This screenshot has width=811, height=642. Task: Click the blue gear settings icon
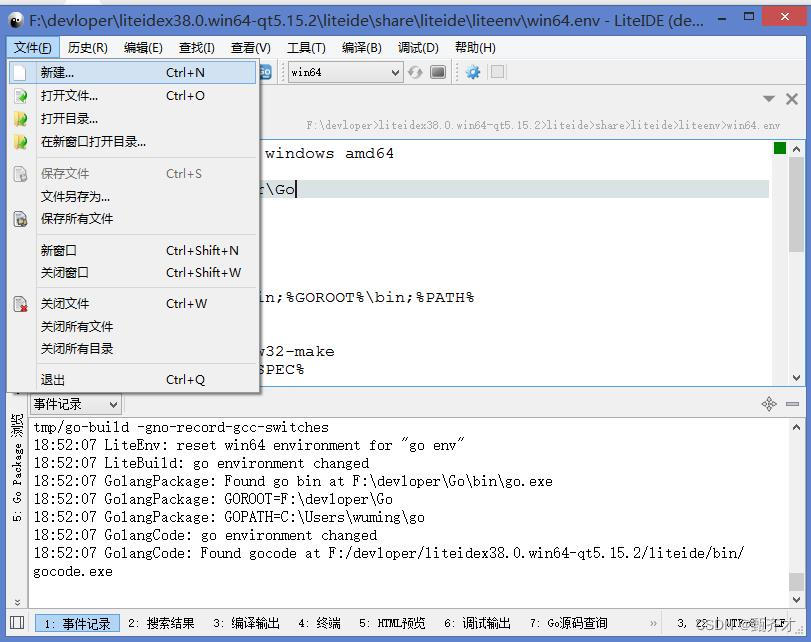pos(473,72)
